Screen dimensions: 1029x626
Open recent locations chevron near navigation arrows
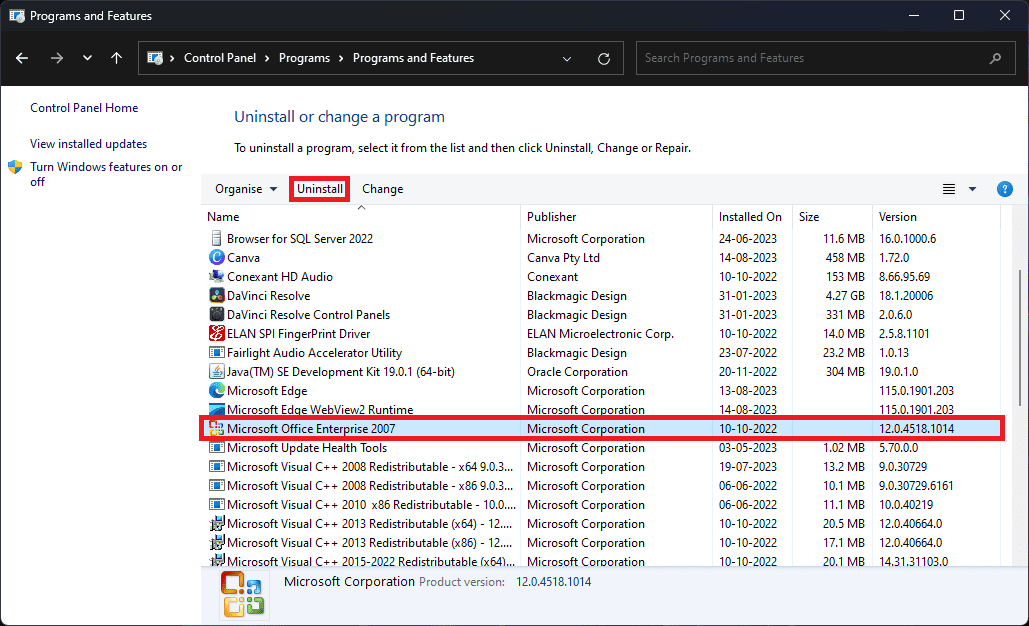[x=88, y=58]
